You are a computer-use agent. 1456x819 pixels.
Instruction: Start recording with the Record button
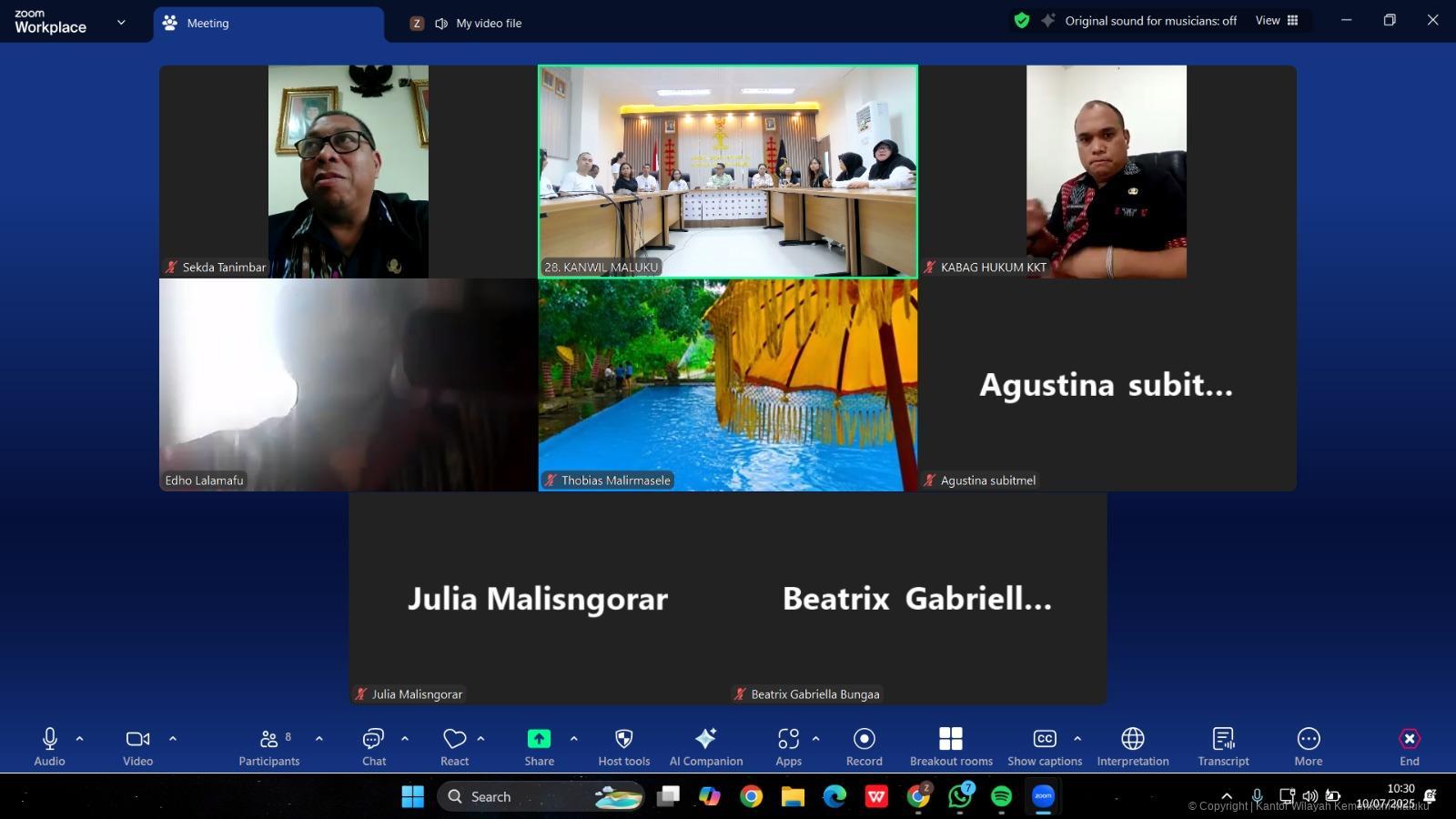point(864,746)
